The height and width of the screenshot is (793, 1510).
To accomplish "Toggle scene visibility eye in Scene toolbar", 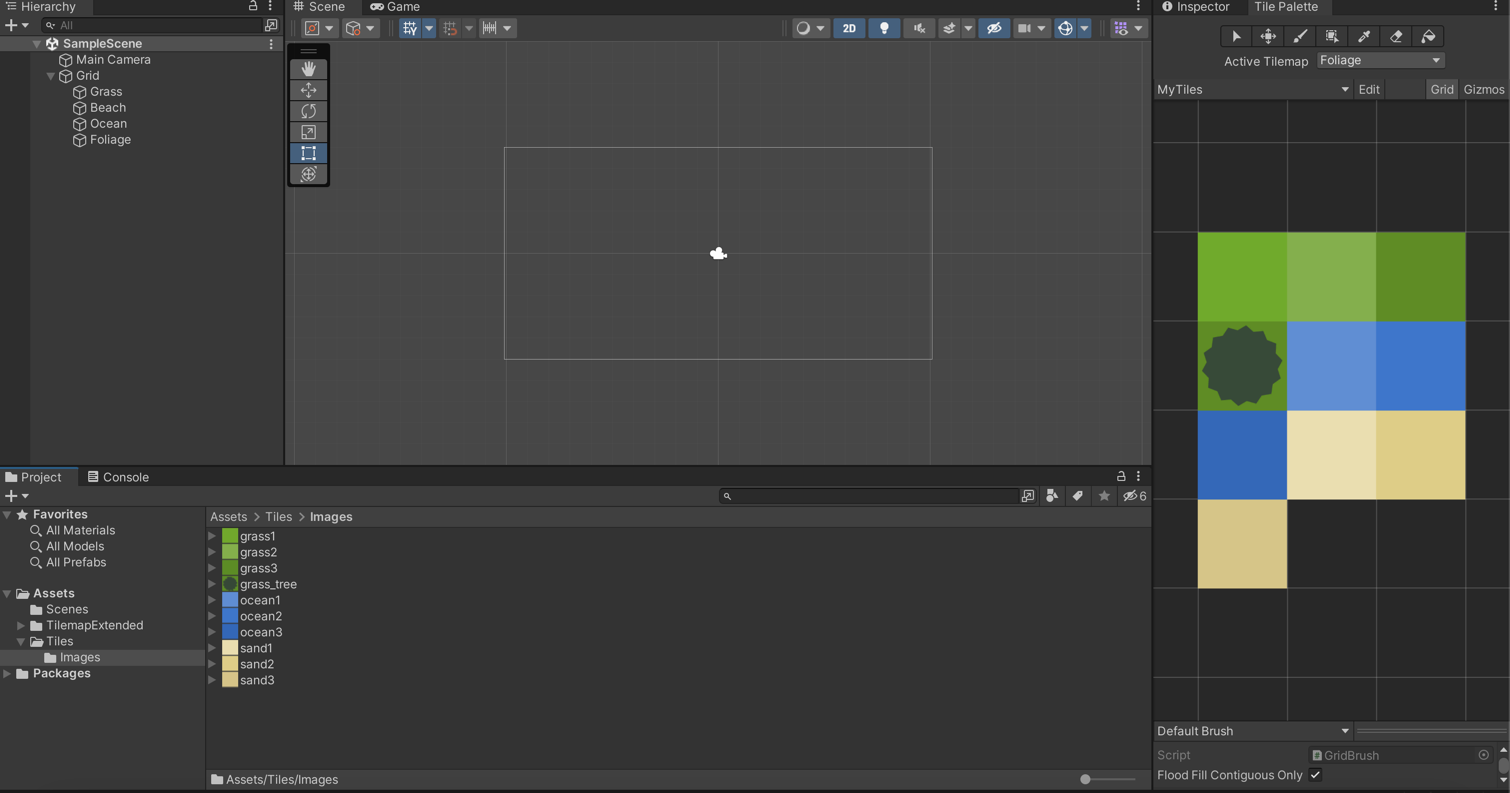I will (994, 28).
